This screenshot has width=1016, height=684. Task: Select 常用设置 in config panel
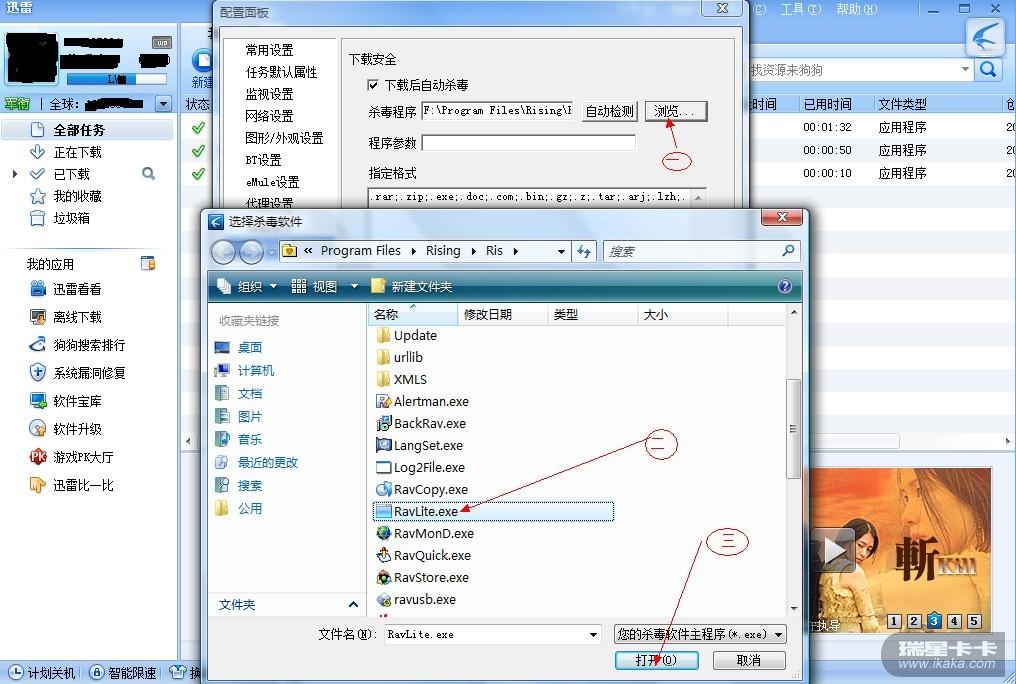(x=270, y=50)
